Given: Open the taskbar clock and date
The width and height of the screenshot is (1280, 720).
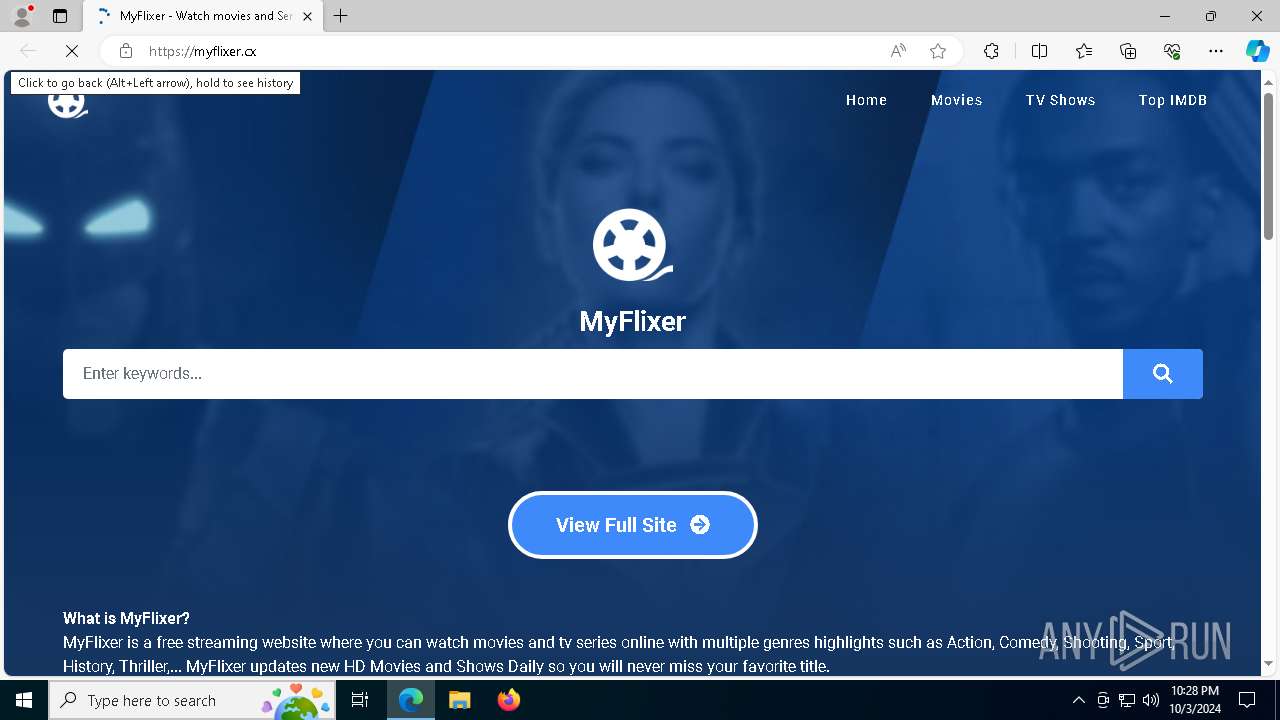Looking at the screenshot, I should 1195,700.
